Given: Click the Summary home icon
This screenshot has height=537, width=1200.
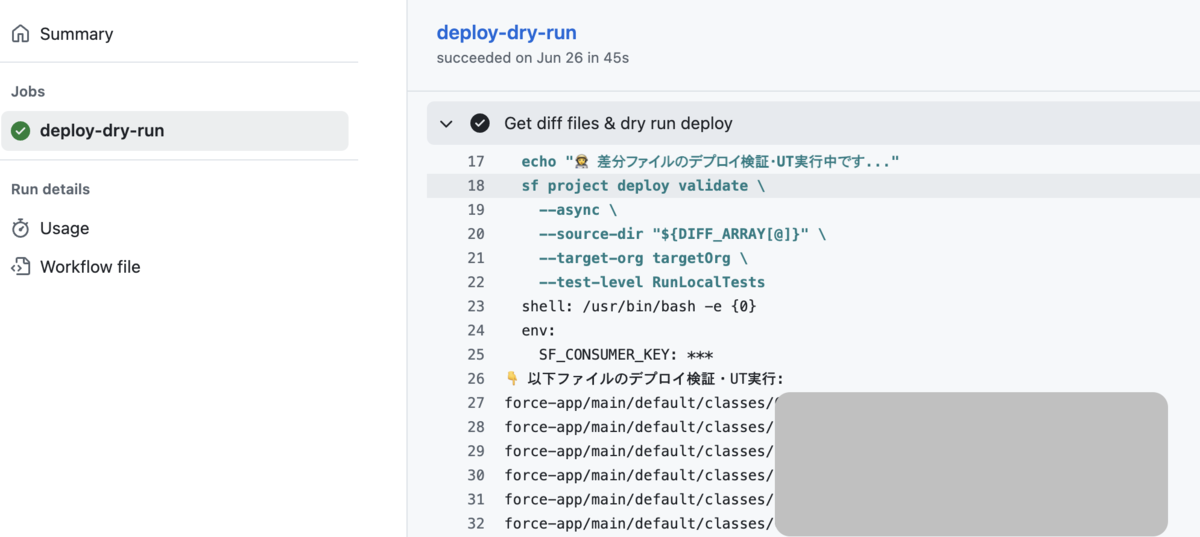Looking at the screenshot, I should (x=21, y=34).
